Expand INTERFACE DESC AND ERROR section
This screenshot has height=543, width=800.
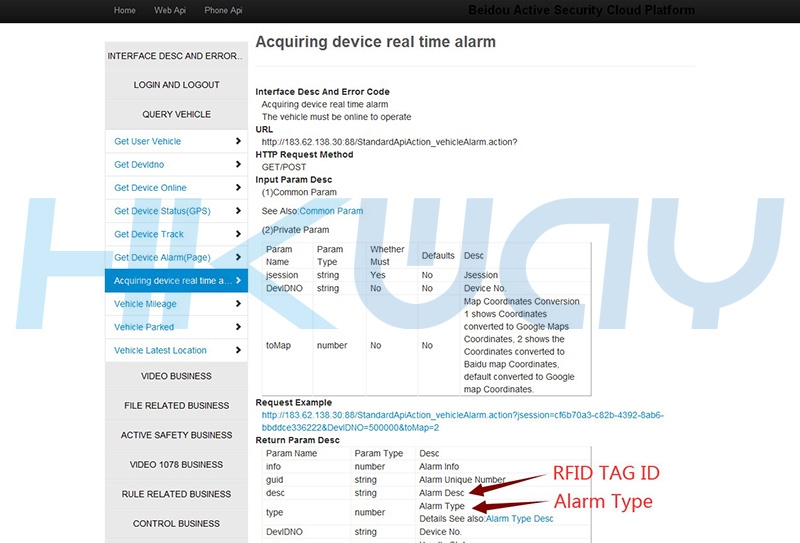click(177, 56)
